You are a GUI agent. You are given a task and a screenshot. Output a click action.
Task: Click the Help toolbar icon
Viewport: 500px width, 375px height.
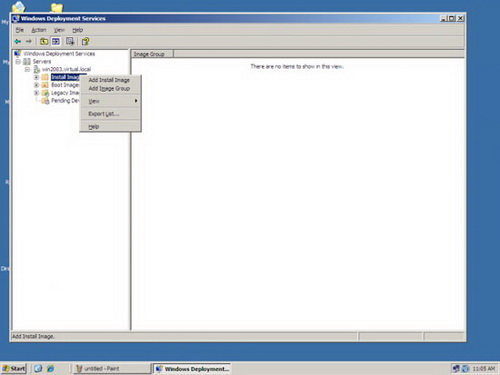pyautogui.click(x=85, y=41)
